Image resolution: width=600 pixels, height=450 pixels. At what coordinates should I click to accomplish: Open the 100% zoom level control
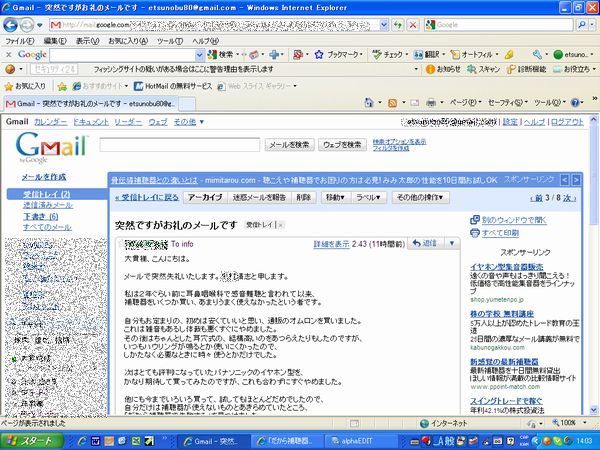click(x=569, y=423)
